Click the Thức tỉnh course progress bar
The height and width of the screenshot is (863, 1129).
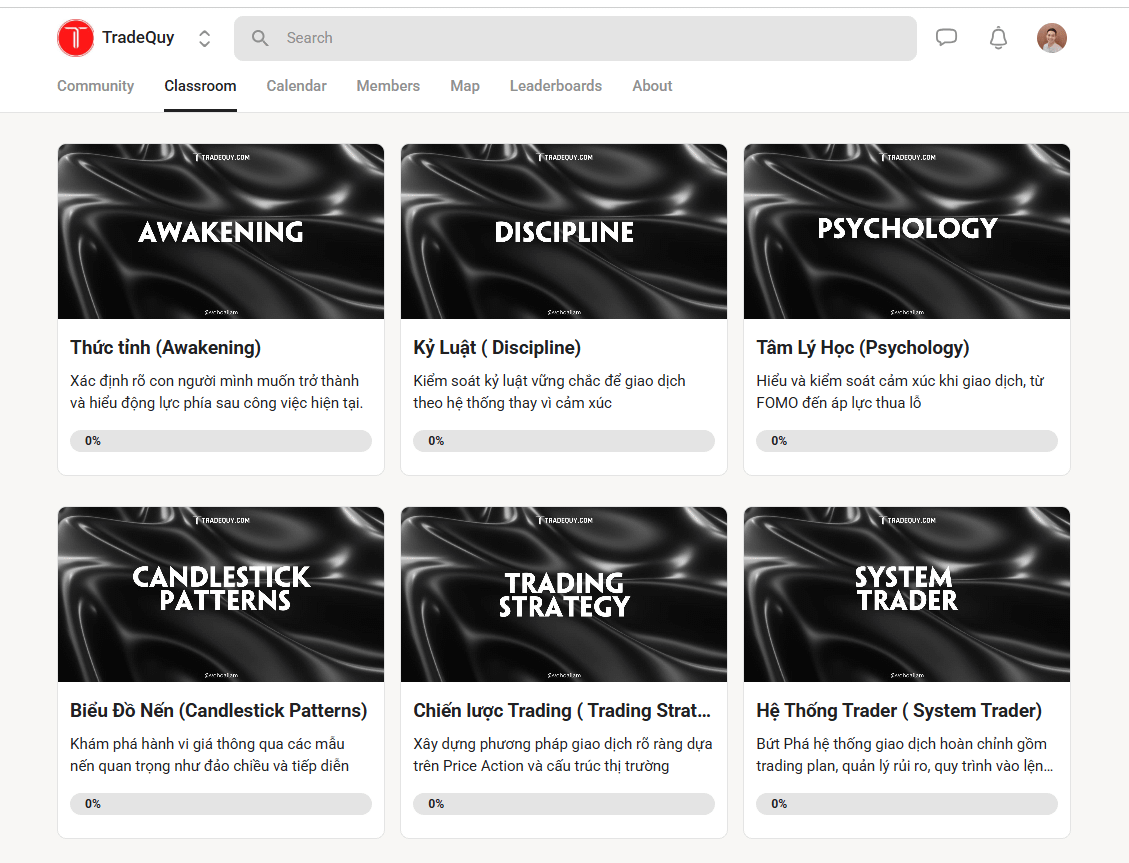(221, 441)
